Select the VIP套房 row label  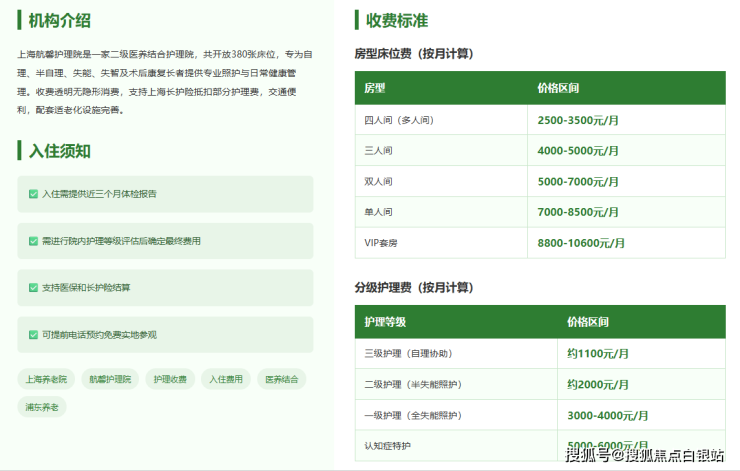[x=381, y=243]
